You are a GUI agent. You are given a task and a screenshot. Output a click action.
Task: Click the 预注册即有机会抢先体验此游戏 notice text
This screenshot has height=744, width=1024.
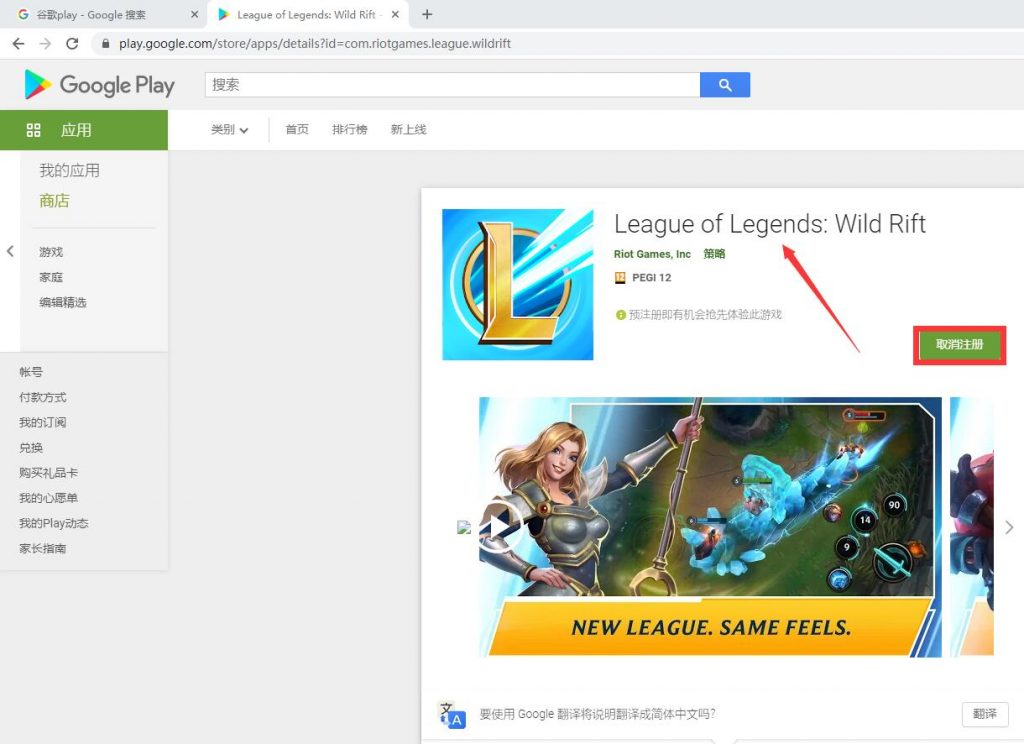coord(705,315)
